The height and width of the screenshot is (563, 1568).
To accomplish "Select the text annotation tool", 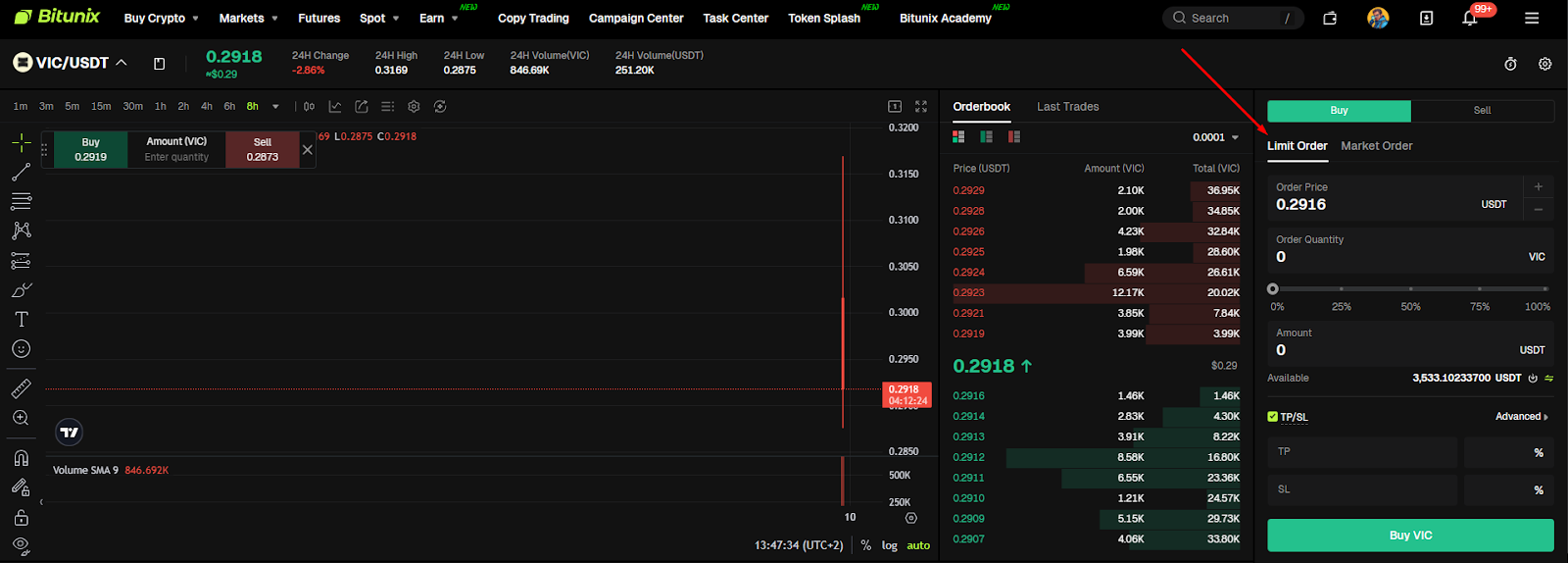I will [x=21, y=320].
